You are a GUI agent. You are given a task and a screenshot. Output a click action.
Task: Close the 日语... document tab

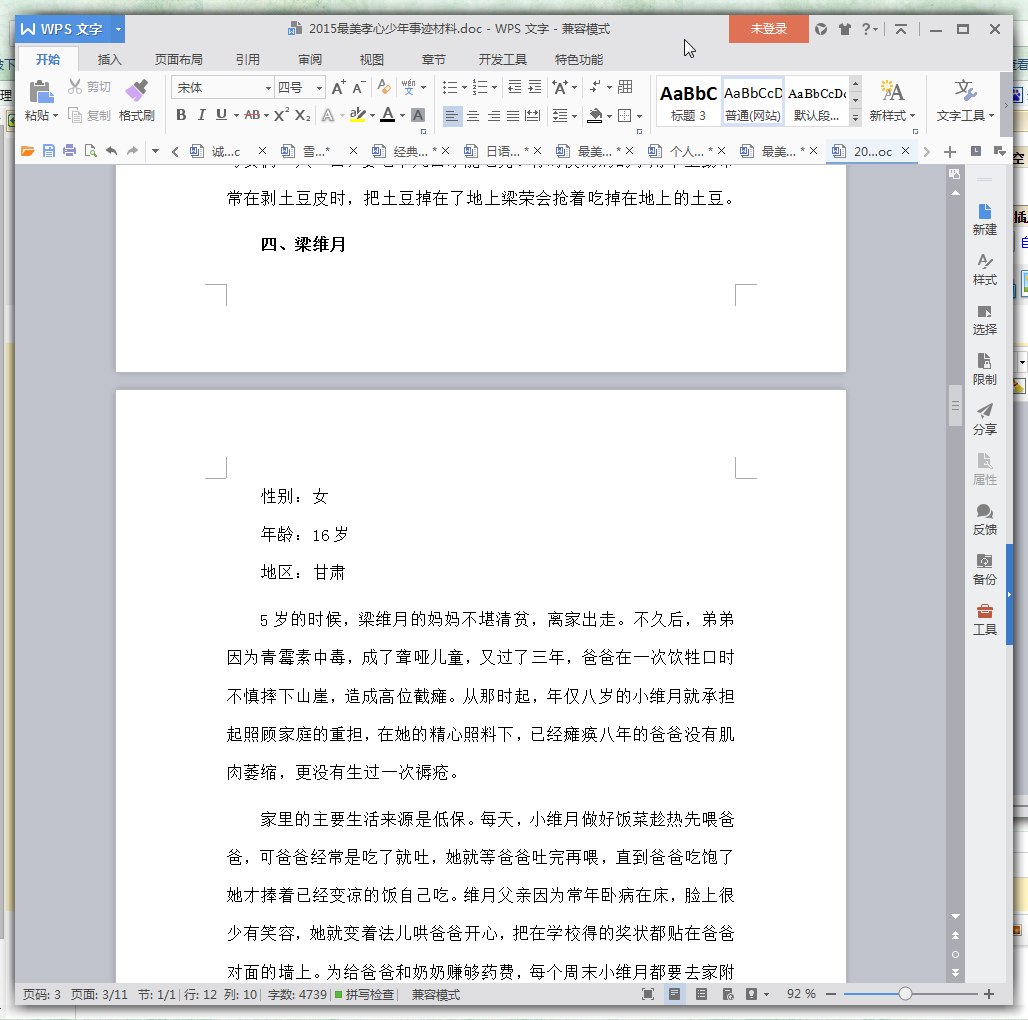537,151
